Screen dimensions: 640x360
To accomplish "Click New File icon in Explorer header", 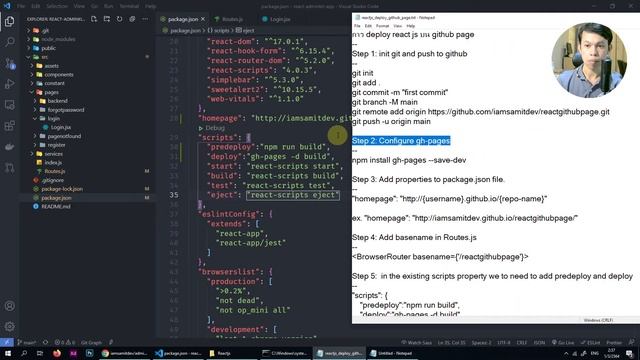I will [x=94, y=19].
